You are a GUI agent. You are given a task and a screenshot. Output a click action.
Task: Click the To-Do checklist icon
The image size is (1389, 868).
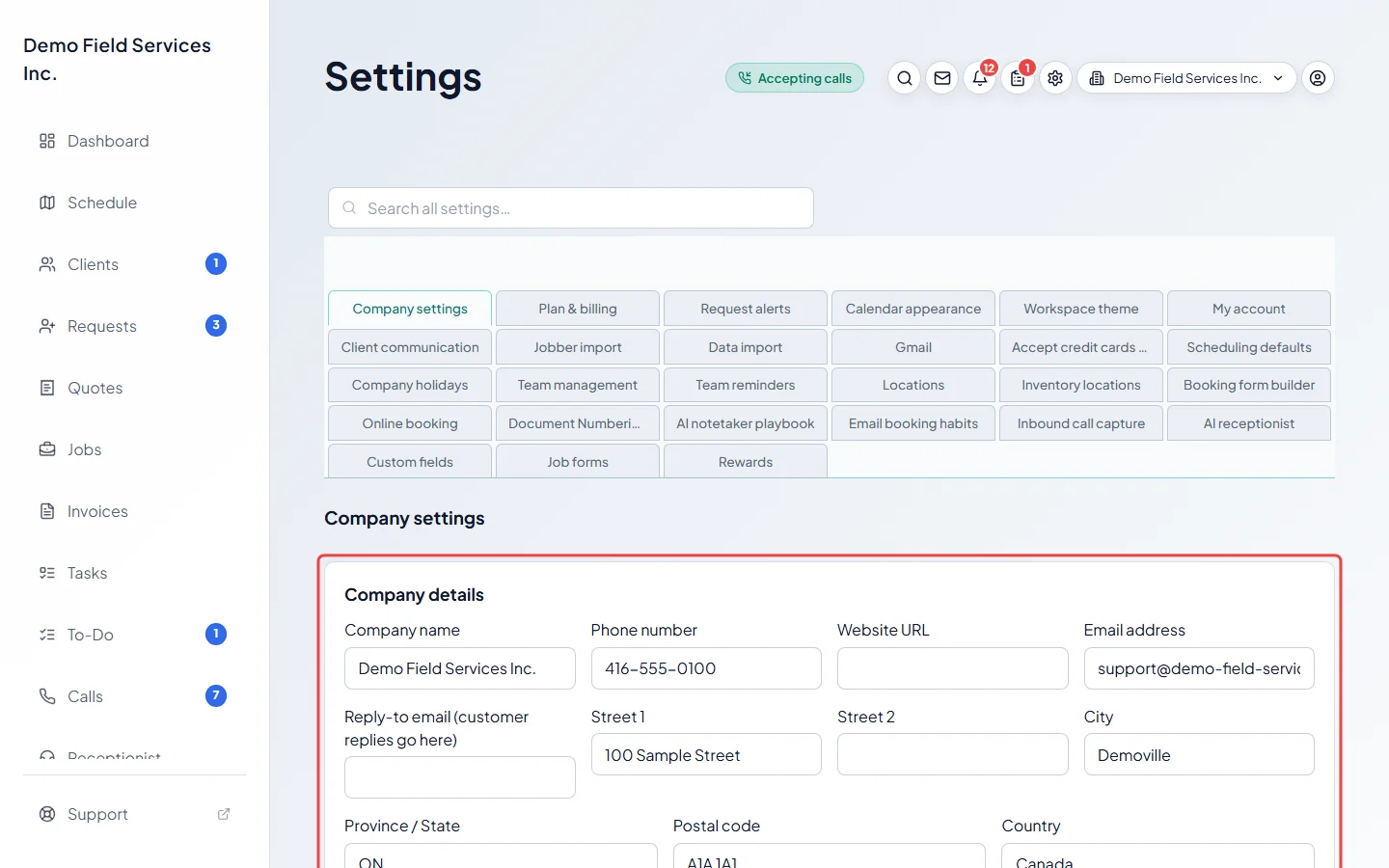[x=47, y=635]
